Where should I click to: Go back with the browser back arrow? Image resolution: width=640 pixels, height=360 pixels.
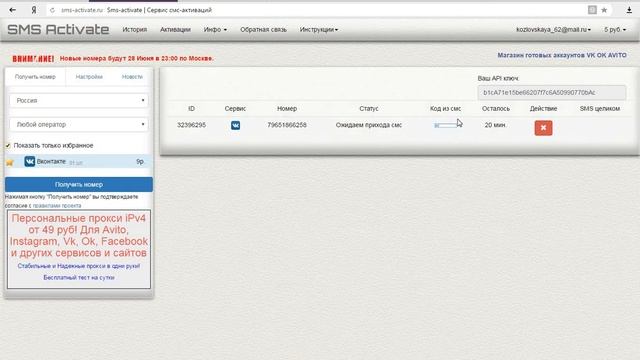[13, 10]
